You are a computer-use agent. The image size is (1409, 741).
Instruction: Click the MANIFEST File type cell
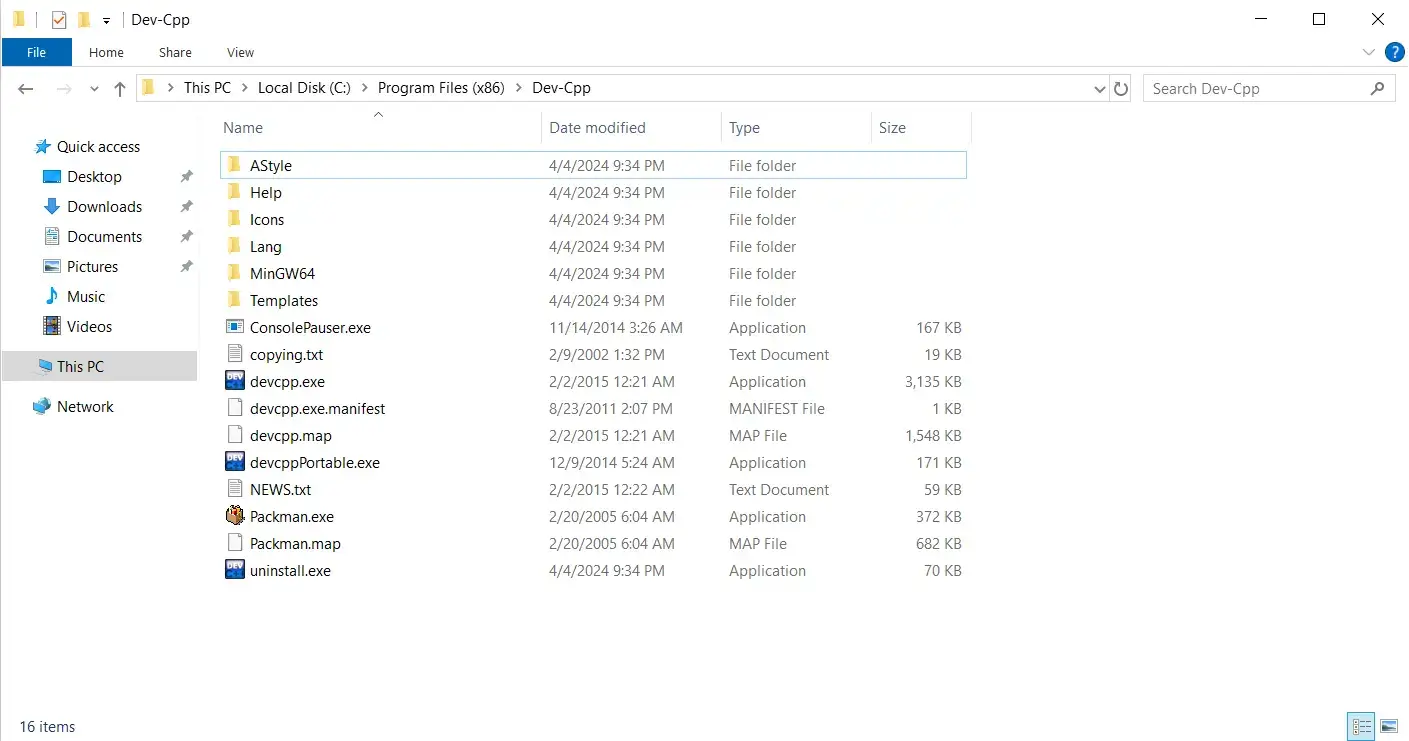(777, 408)
